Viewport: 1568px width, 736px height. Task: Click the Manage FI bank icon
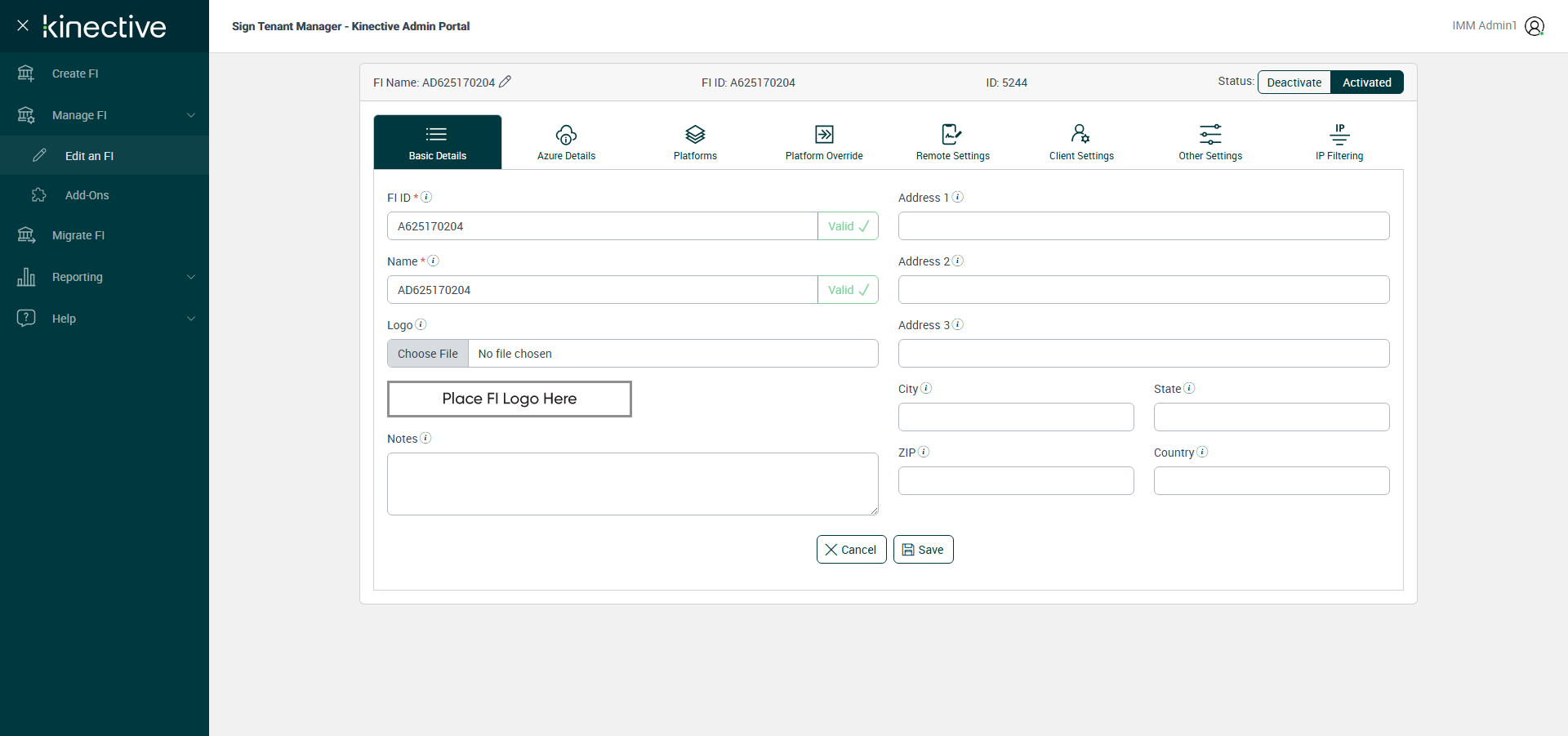point(26,115)
